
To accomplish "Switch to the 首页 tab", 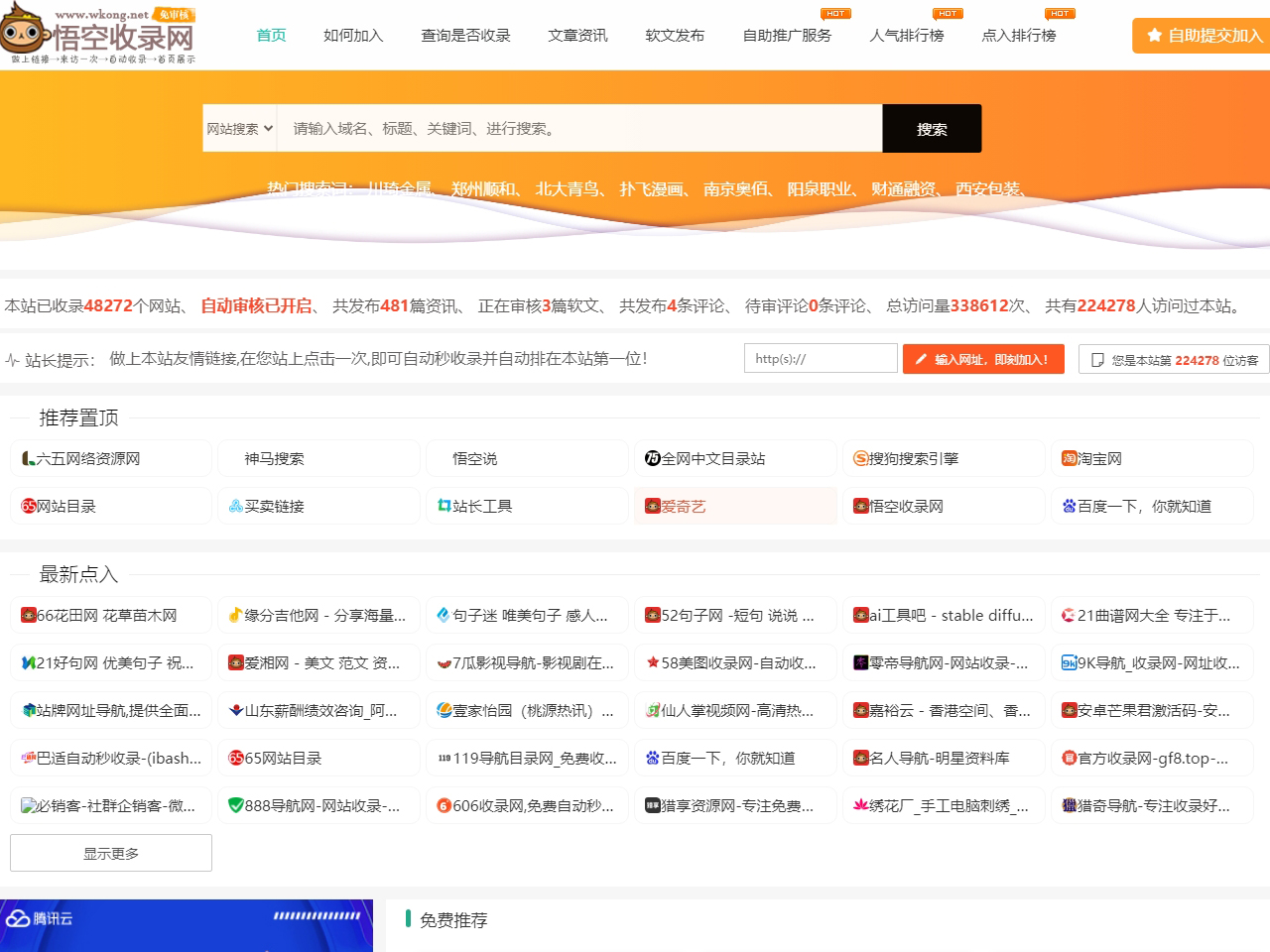I will point(270,34).
